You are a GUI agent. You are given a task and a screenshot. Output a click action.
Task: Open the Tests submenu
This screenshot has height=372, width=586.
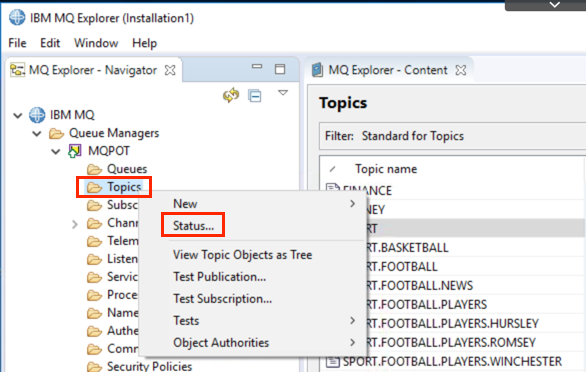pyautogui.click(x=252, y=321)
